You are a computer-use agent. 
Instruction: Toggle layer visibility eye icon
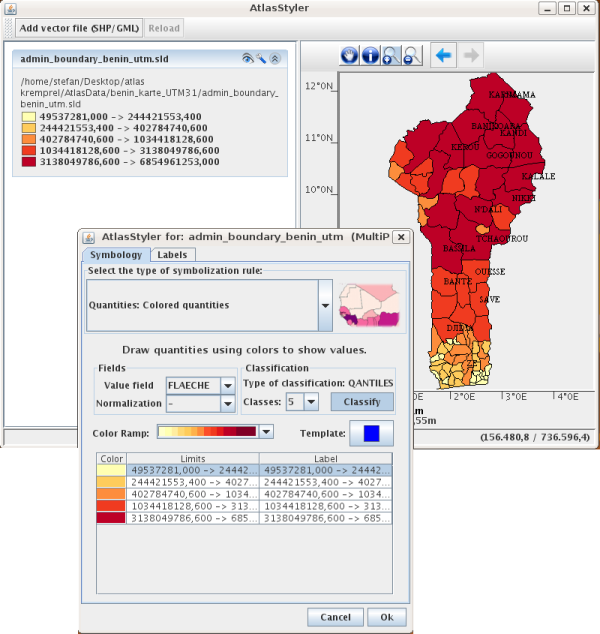coord(247,59)
